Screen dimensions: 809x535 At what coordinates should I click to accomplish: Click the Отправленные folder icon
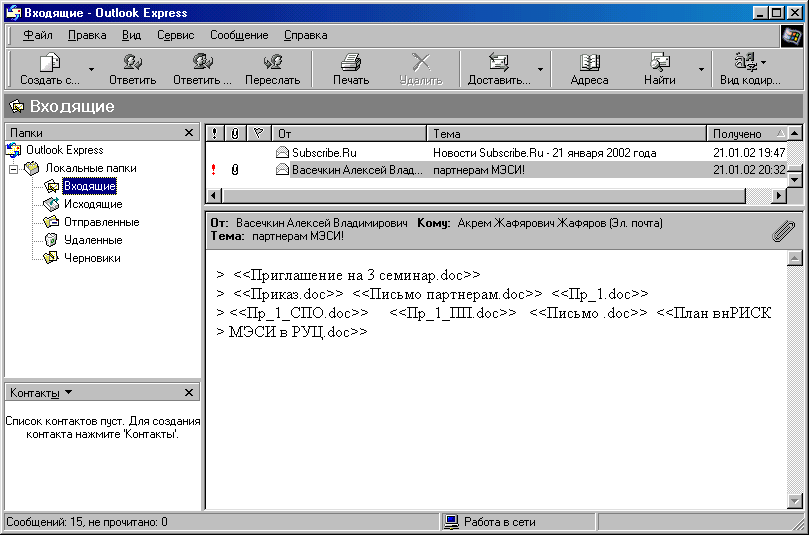pos(51,222)
